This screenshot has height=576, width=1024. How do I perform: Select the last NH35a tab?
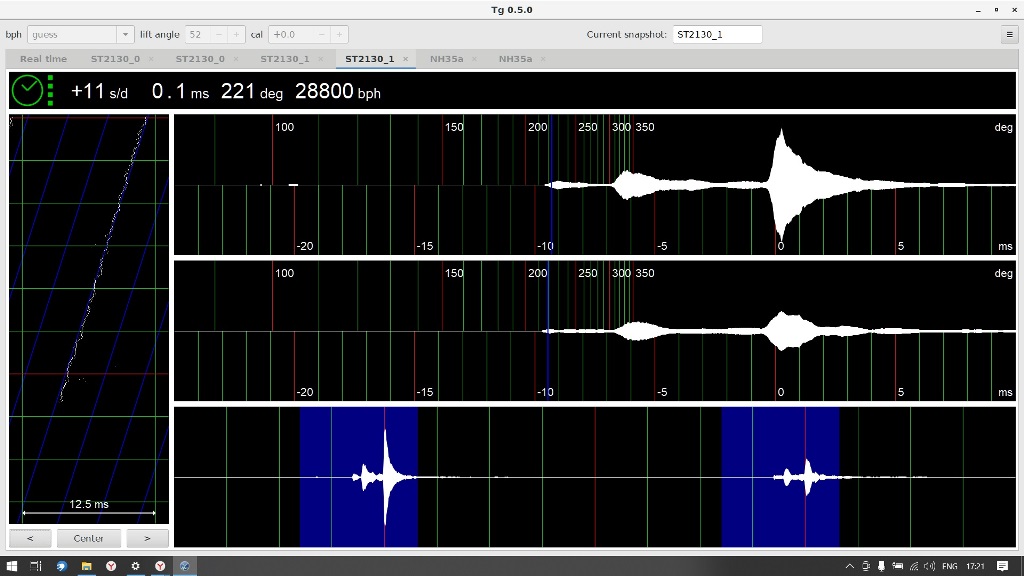coord(515,59)
